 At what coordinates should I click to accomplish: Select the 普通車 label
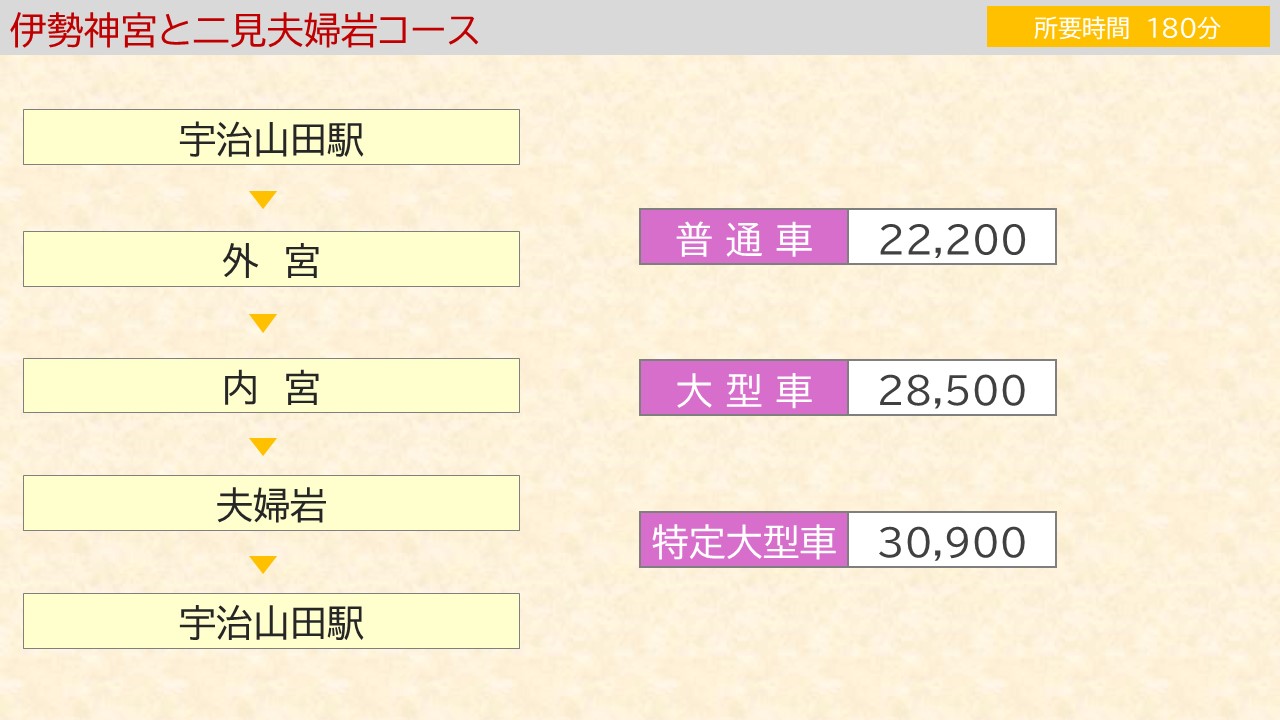point(744,237)
